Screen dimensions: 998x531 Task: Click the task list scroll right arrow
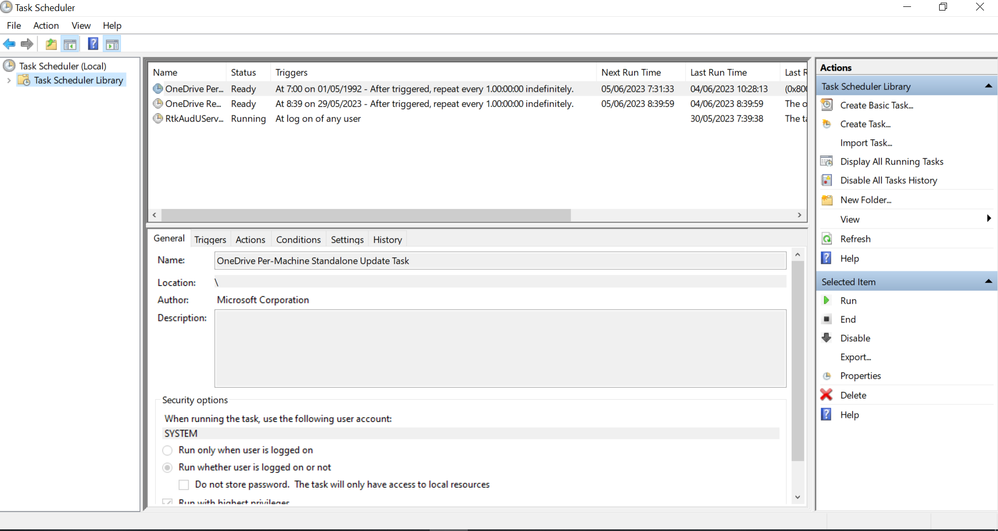tap(800, 215)
